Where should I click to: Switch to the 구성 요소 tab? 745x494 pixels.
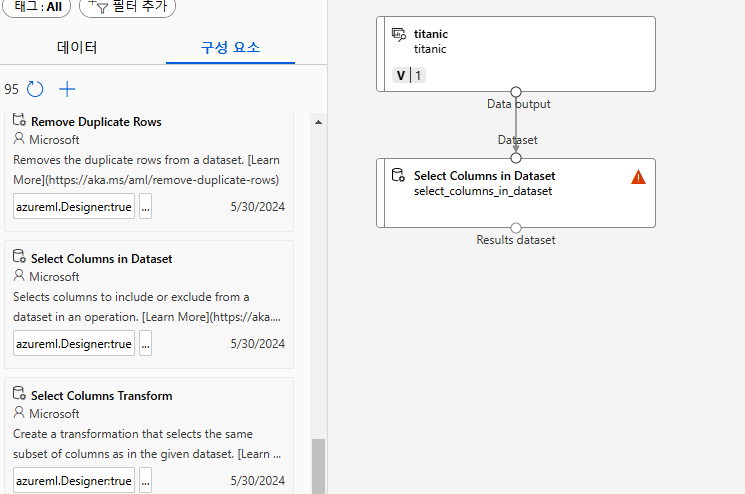click(230, 48)
